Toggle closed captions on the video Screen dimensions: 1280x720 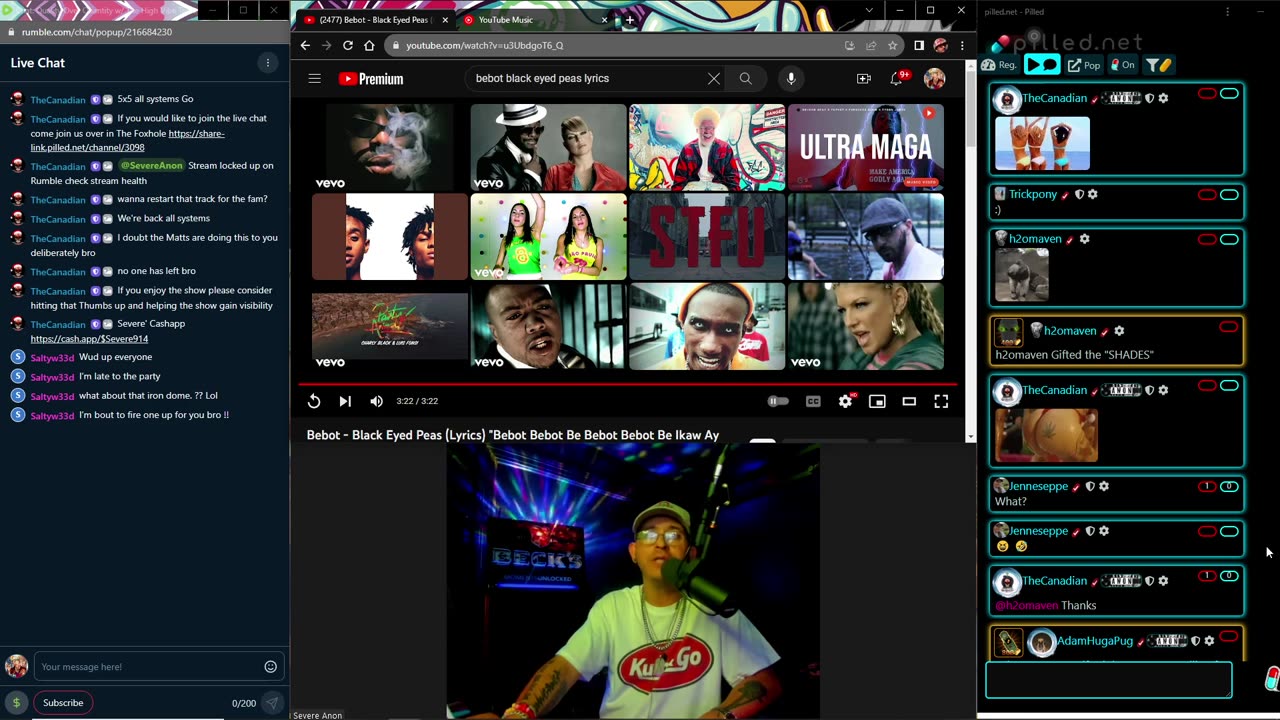pos(813,401)
